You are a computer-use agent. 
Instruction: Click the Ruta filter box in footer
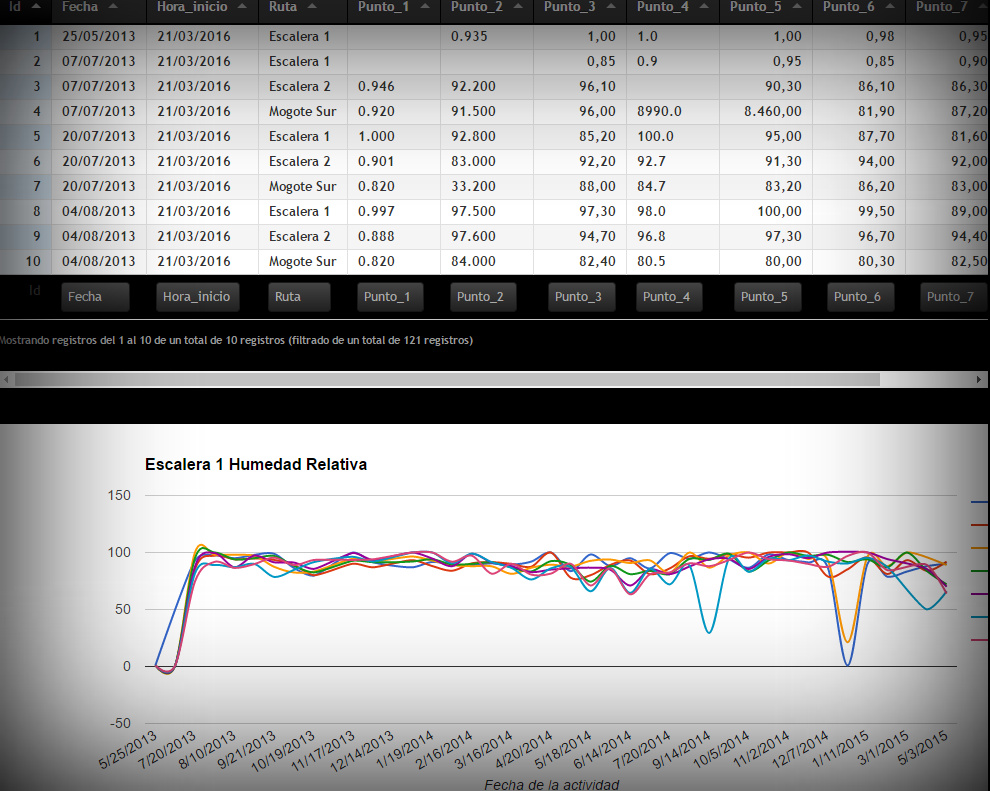click(299, 297)
